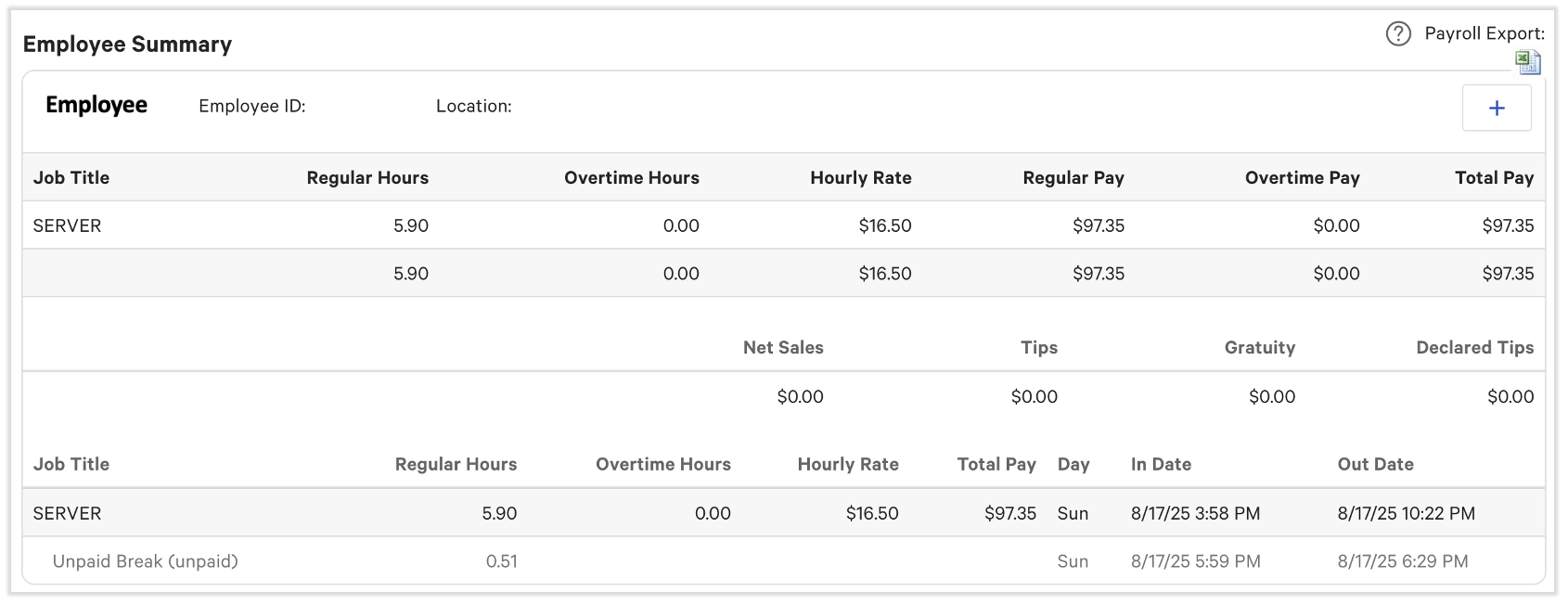
Task: Select the Unpaid Break (unpaid) row
Action: click(146, 561)
